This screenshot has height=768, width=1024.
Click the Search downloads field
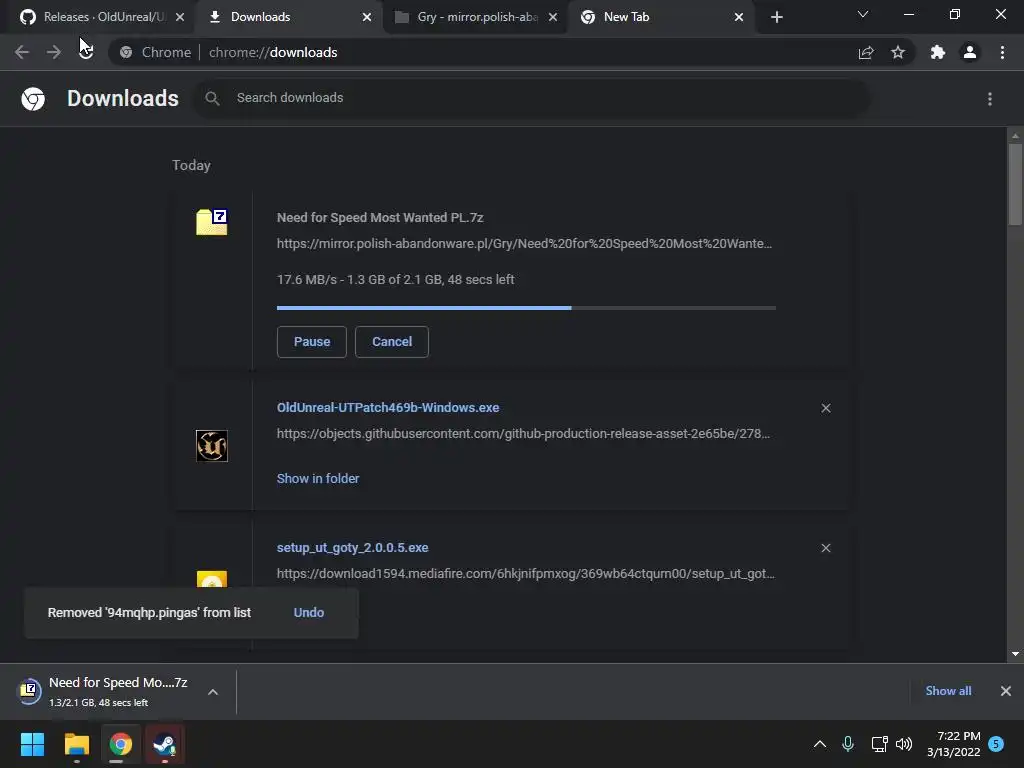click(531, 98)
